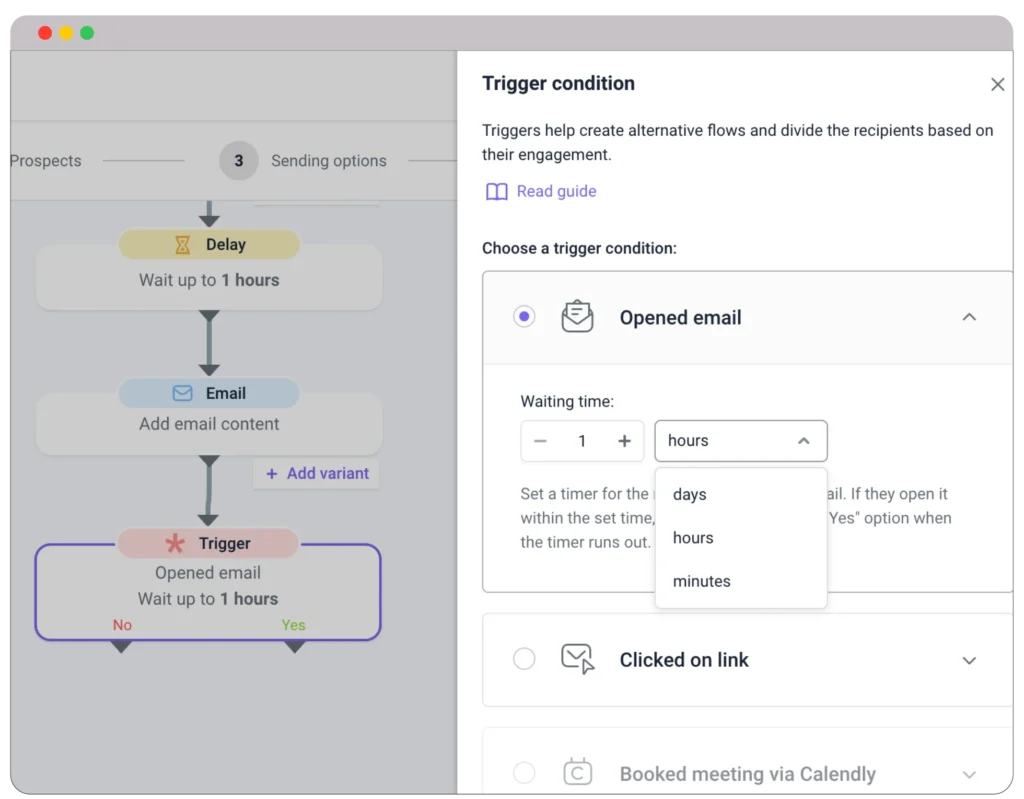The width and height of the screenshot is (1024, 799).
Task: Choose minutes from the time unit dropdown
Action: (x=701, y=581)
